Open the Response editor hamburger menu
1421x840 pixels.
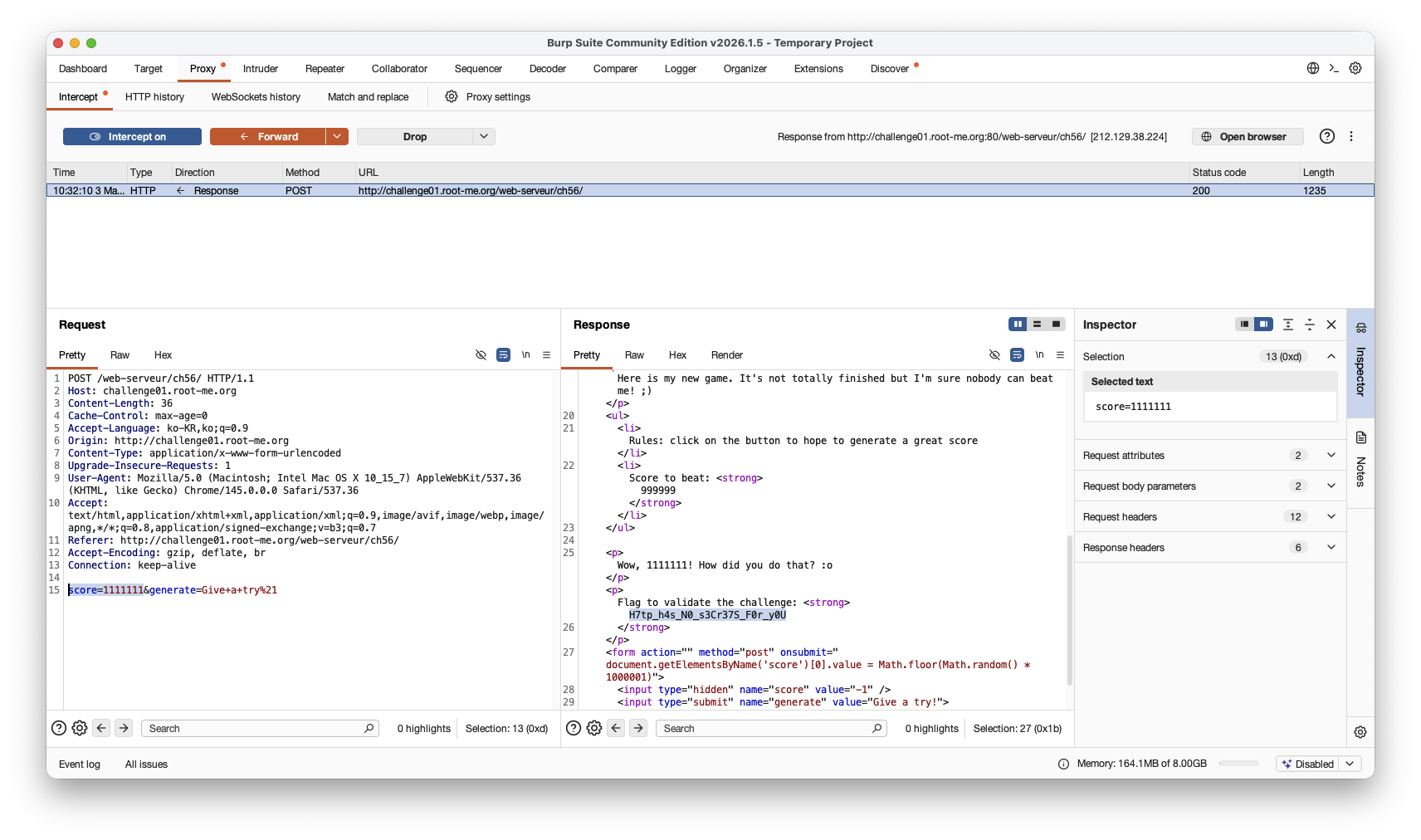(1060, 354)
